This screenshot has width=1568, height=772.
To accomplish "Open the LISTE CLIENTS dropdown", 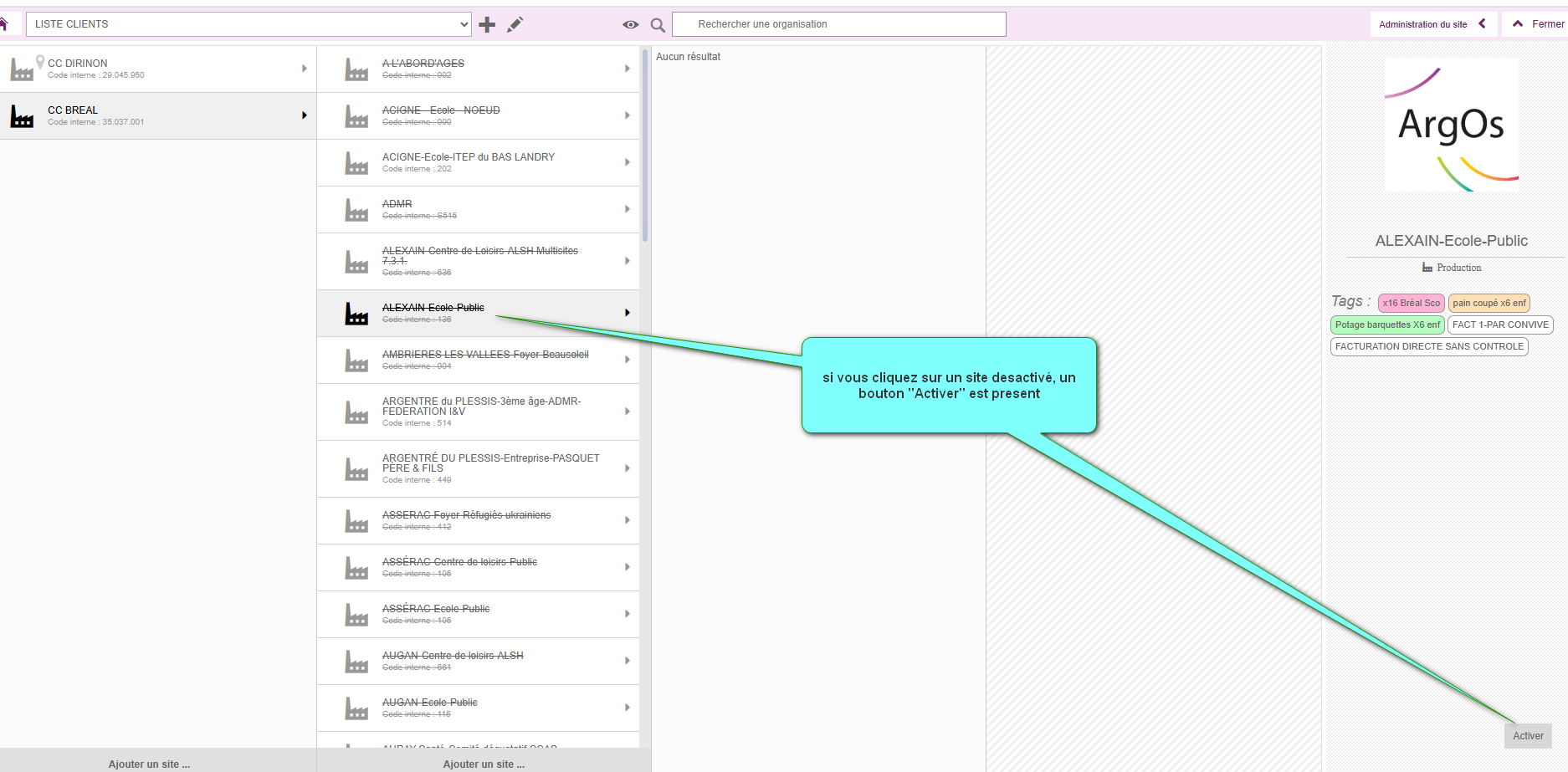I will point(249,24).
